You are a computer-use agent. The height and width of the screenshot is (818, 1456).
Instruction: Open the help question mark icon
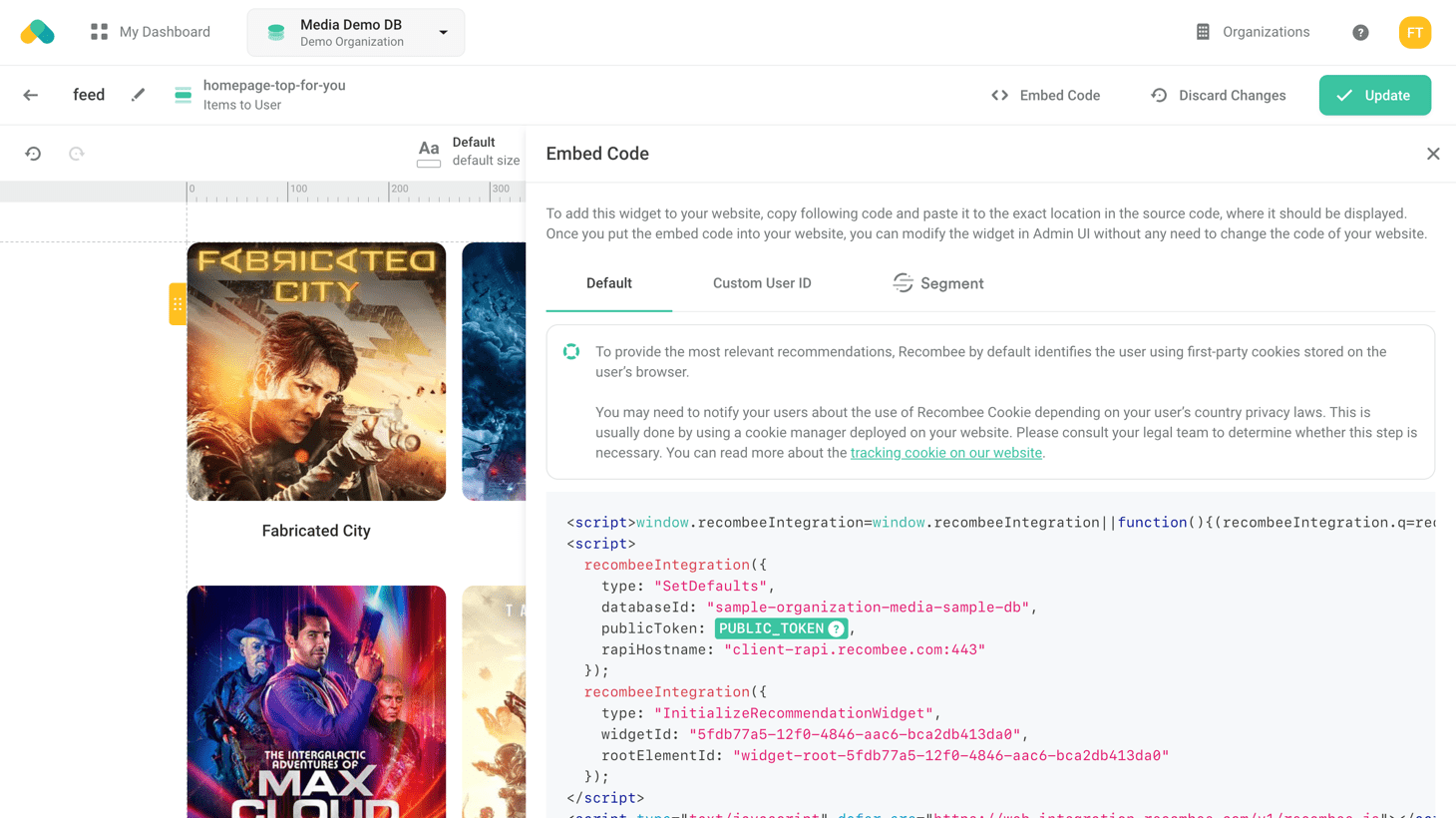1360,33
